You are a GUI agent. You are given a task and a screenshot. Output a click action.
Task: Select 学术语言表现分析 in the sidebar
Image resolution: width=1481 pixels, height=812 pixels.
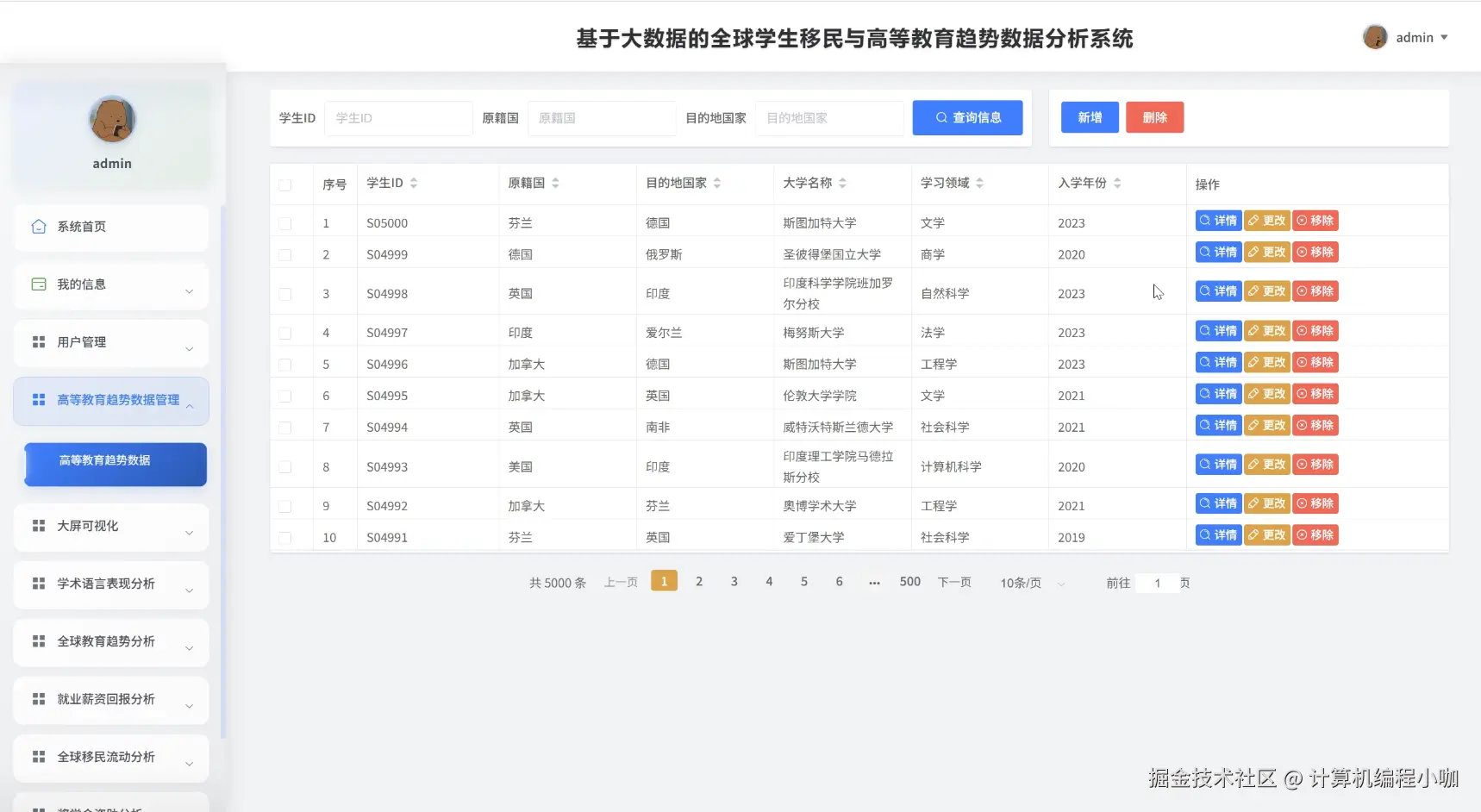pos(105,583)
